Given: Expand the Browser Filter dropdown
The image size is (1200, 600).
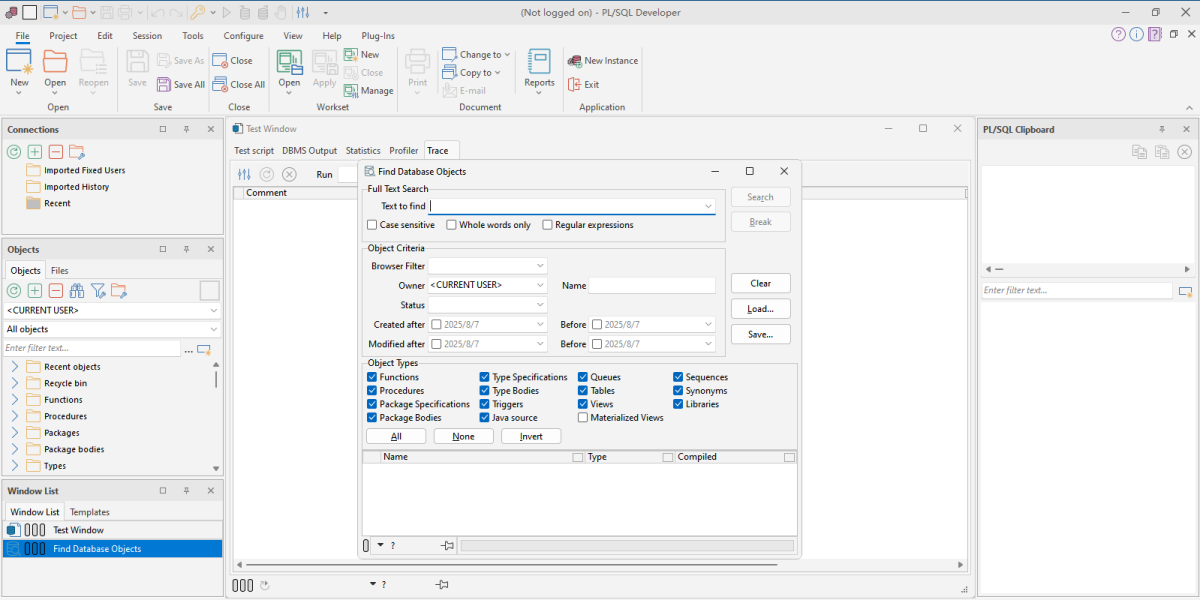Looking at the screenshot, I should click(x=540, y=266).
